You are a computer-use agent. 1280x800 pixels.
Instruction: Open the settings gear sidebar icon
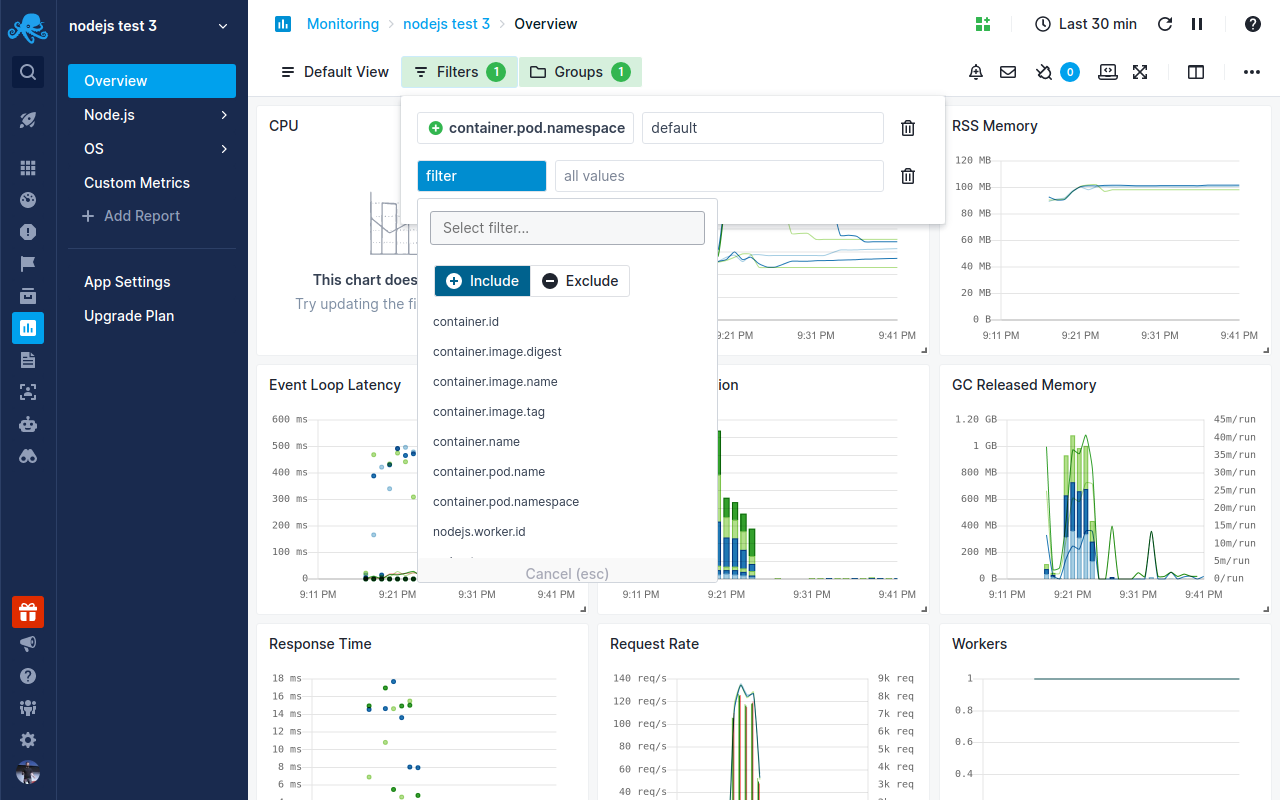pyautogui.click(x=28, y=740)
